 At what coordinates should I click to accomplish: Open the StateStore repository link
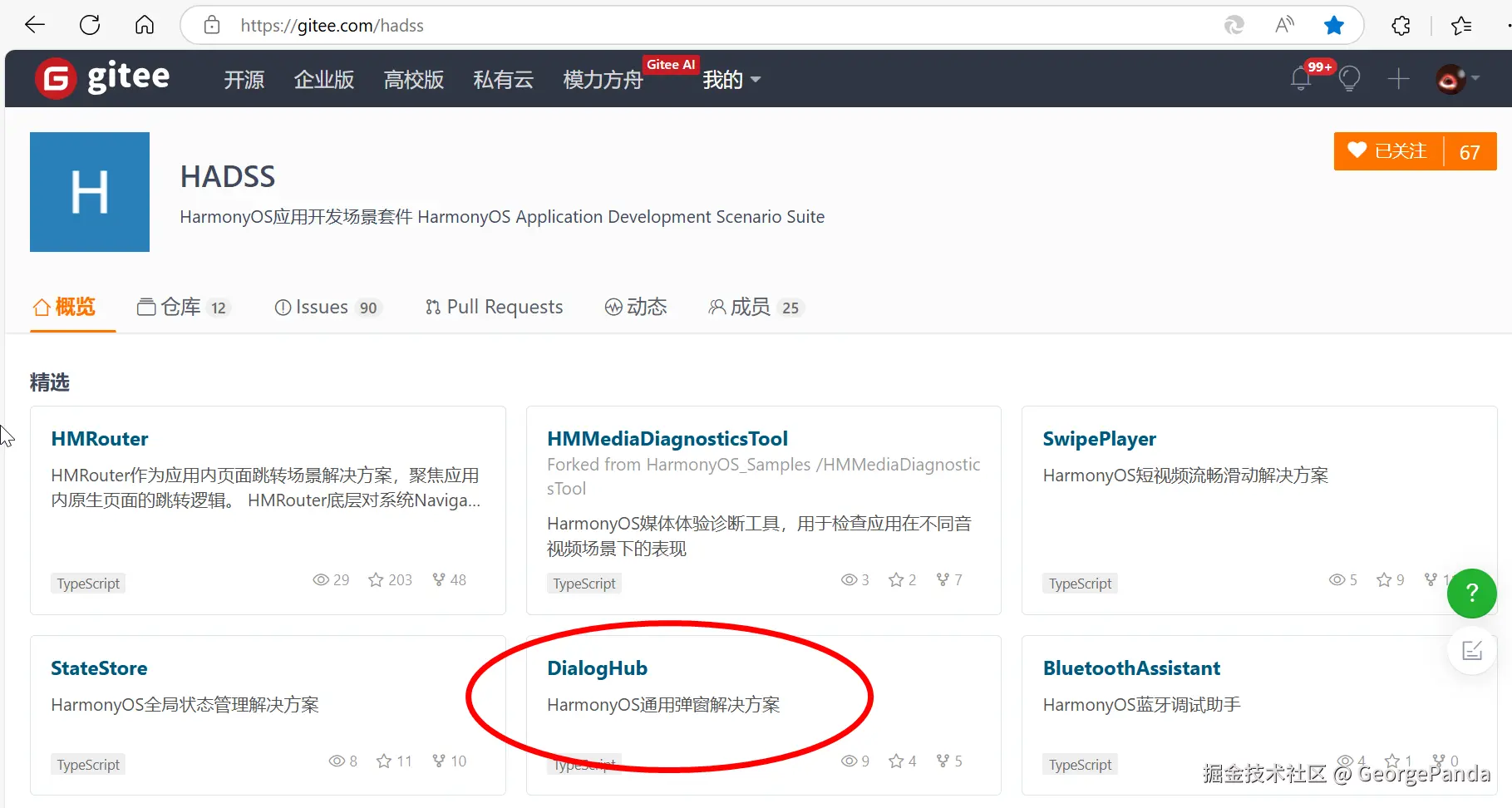99,668
